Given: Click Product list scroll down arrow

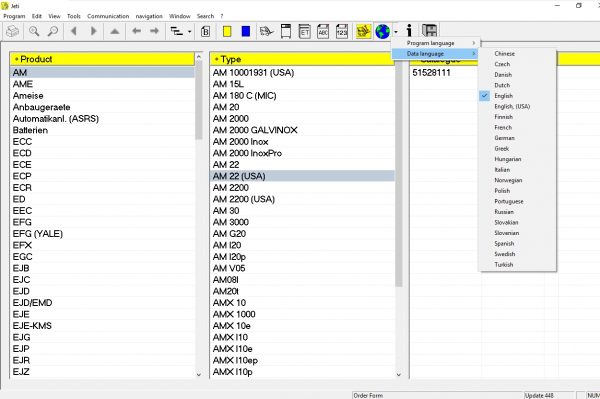Looking at the screenshot, I should (199, 375).
